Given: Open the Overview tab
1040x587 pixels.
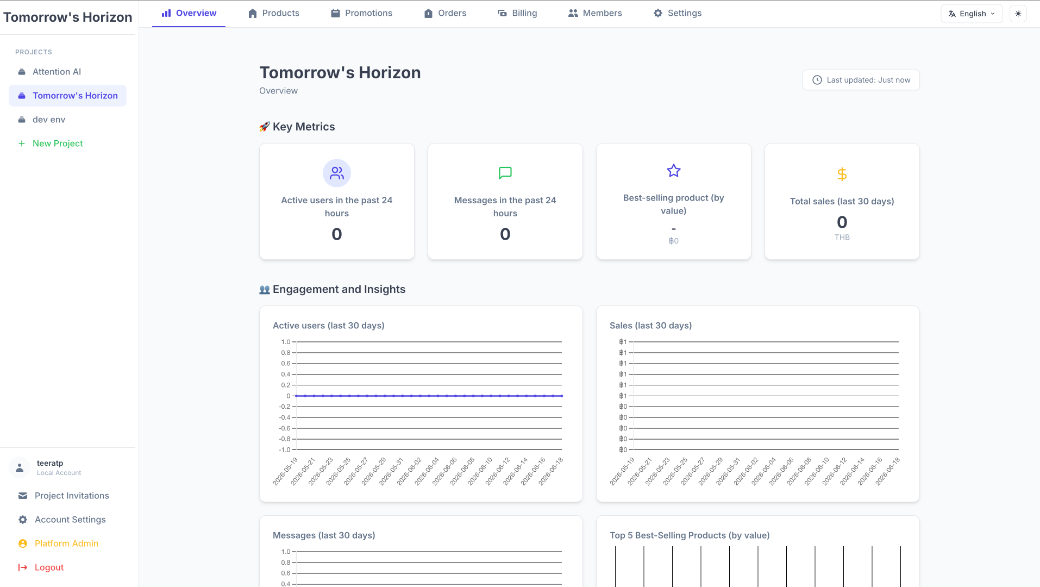Looking at the screenshot, I should [x=189, y=13].
